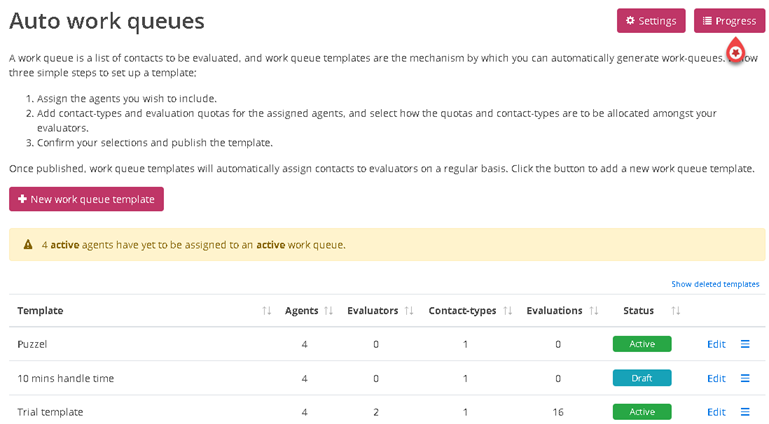The width and height of the screenshot is (769, 424).
Task: Open the Progress view
Action: (x=729, y=21)
